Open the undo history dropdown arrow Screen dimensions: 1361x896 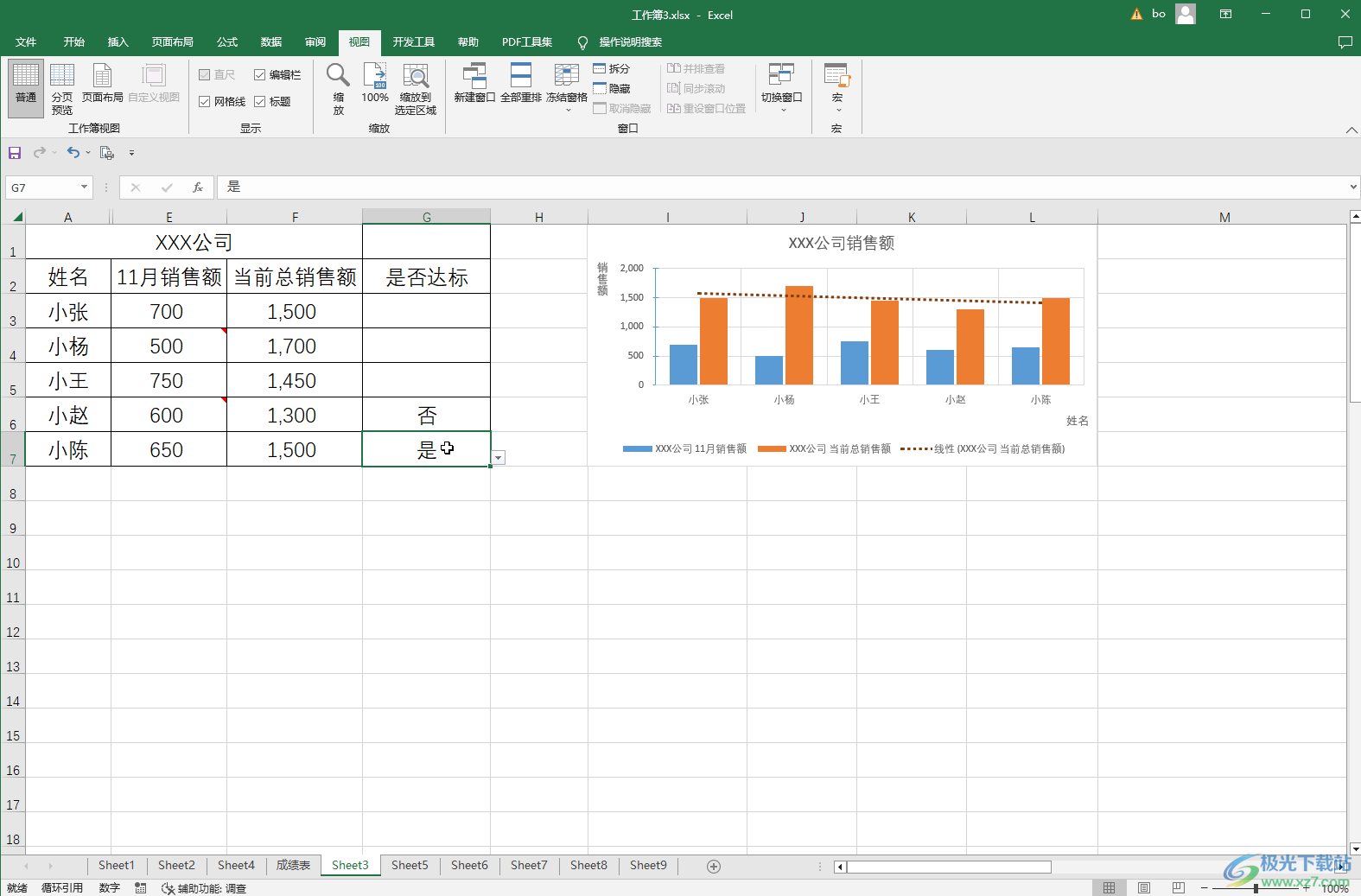click(x=88, y=153)
